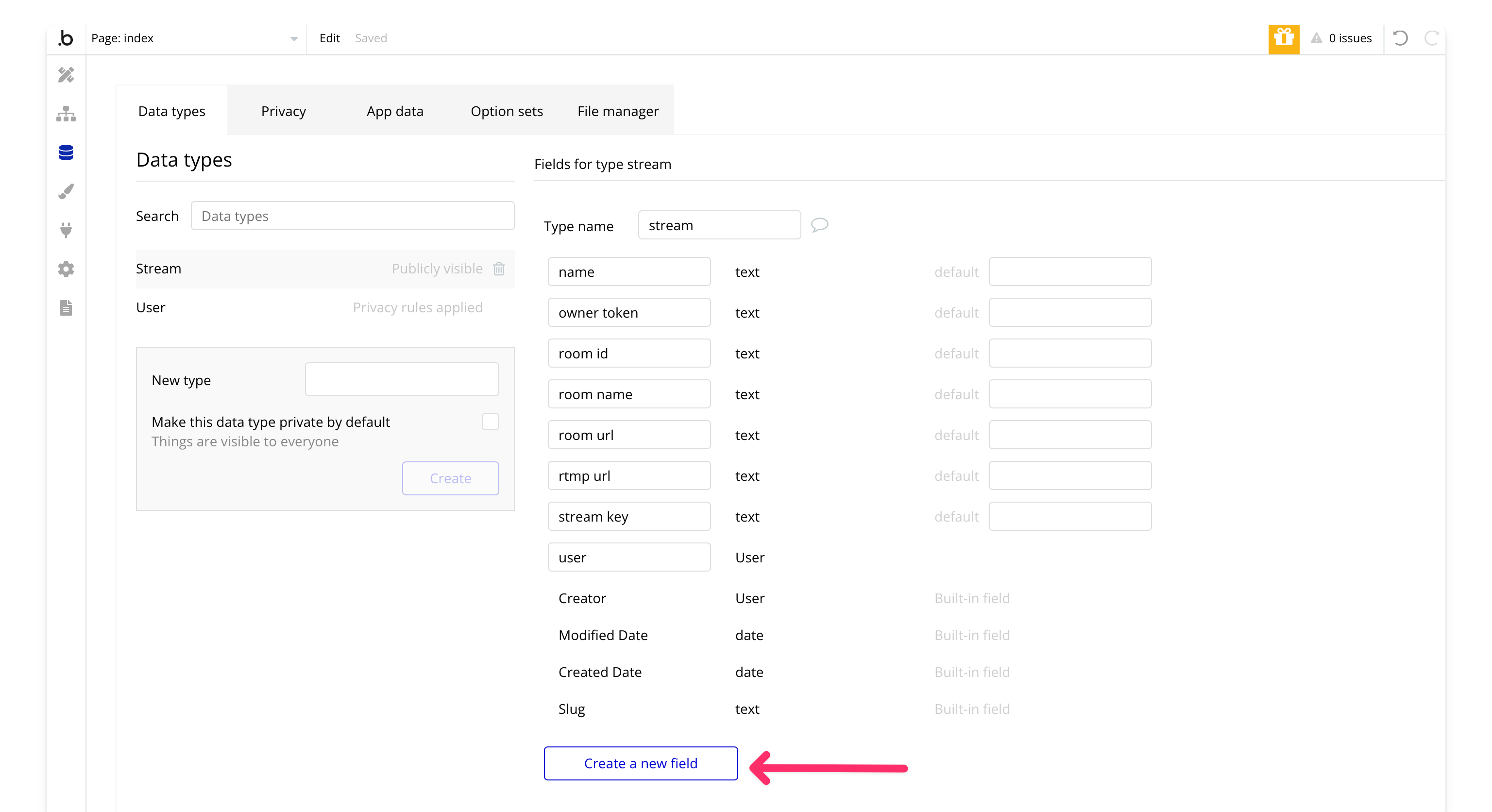
Task: Open the Styles paintbrush icon
Action: click(66, 192)
